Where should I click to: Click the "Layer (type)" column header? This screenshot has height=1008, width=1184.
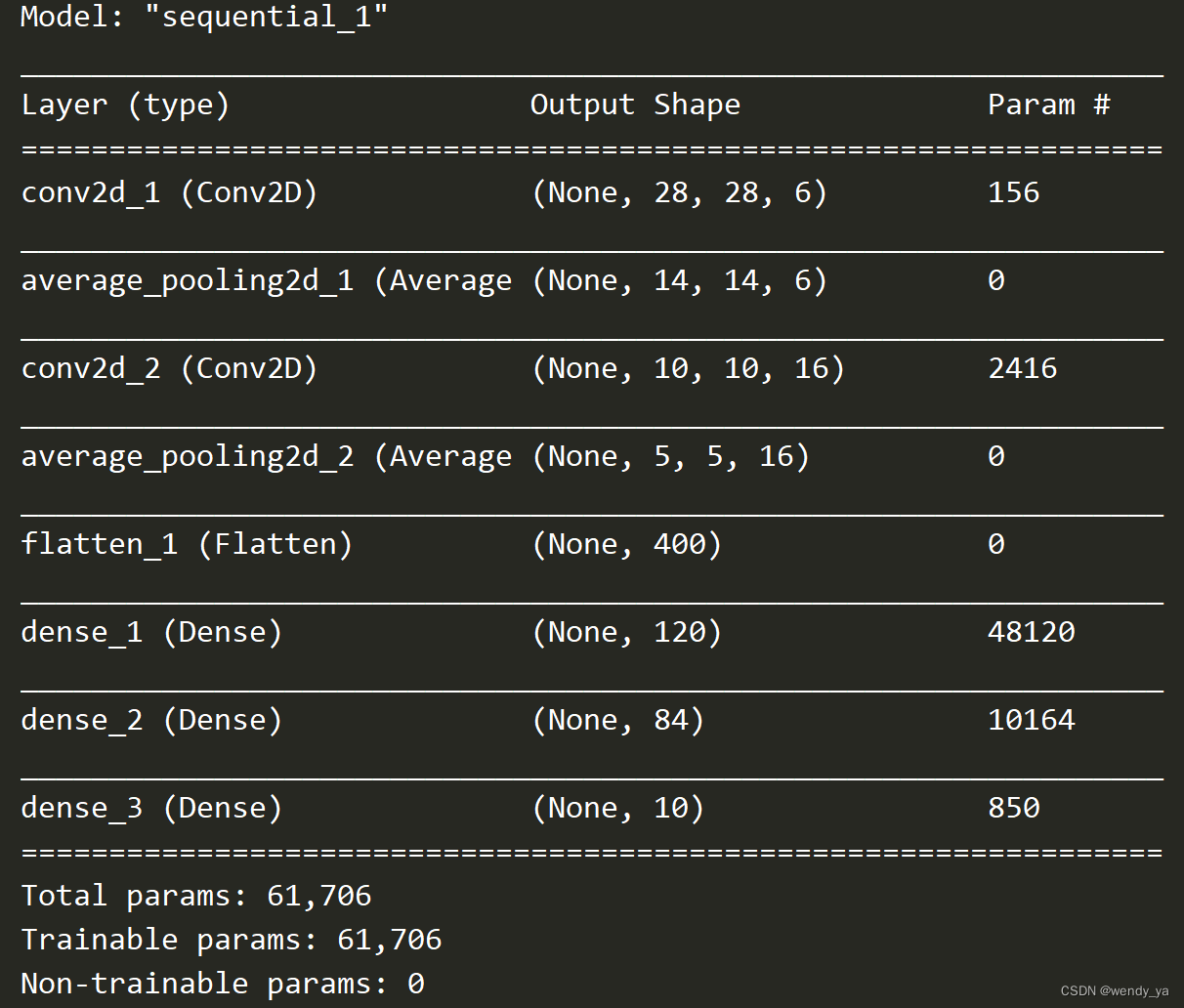pos(125,105)
